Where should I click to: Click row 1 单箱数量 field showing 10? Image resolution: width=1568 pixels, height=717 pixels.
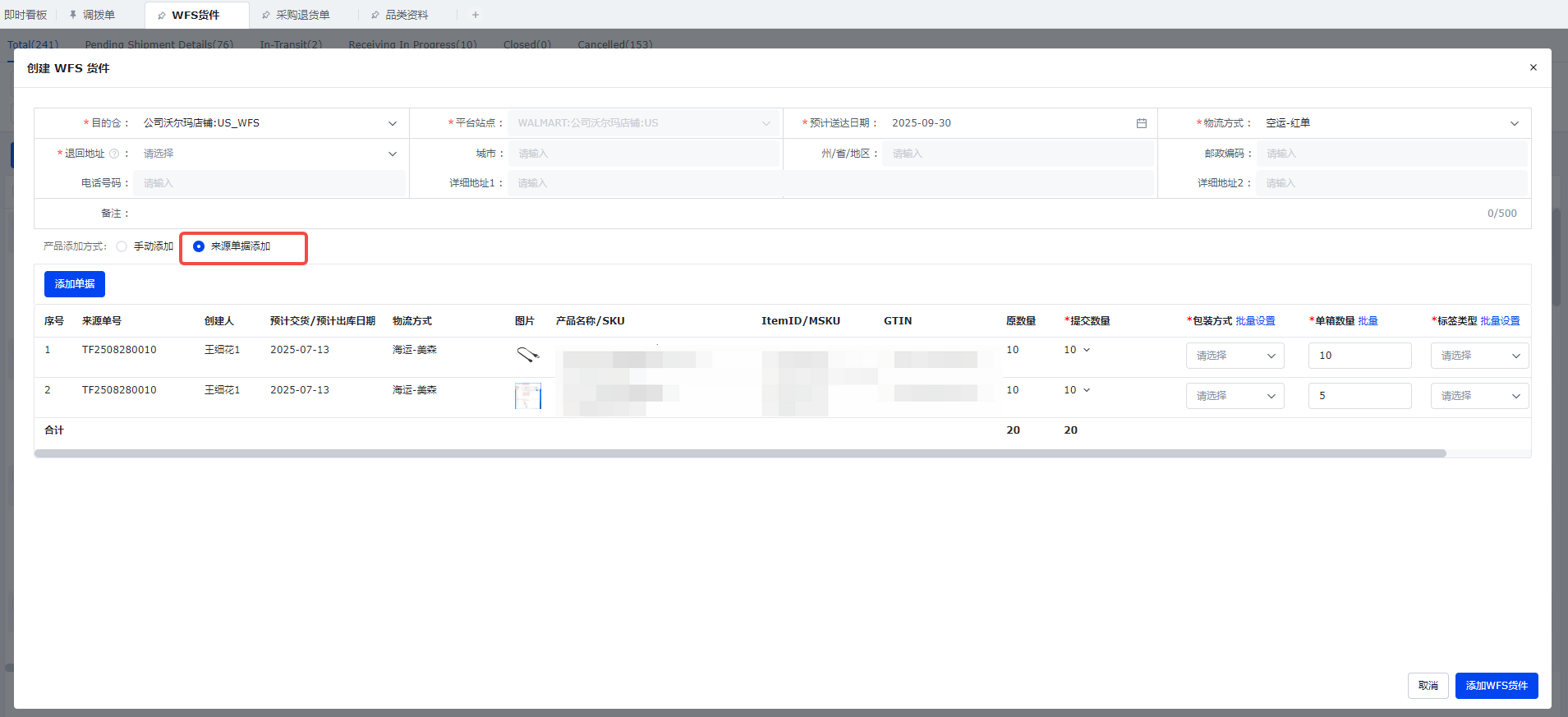coord(1360,356)
